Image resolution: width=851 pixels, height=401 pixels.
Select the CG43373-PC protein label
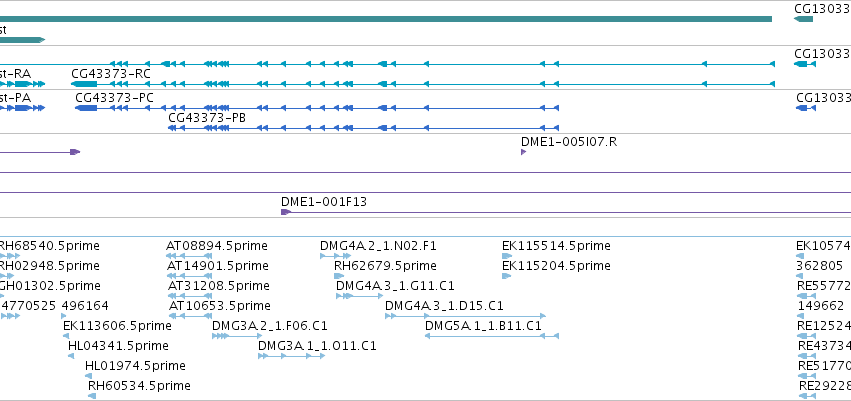114,98
